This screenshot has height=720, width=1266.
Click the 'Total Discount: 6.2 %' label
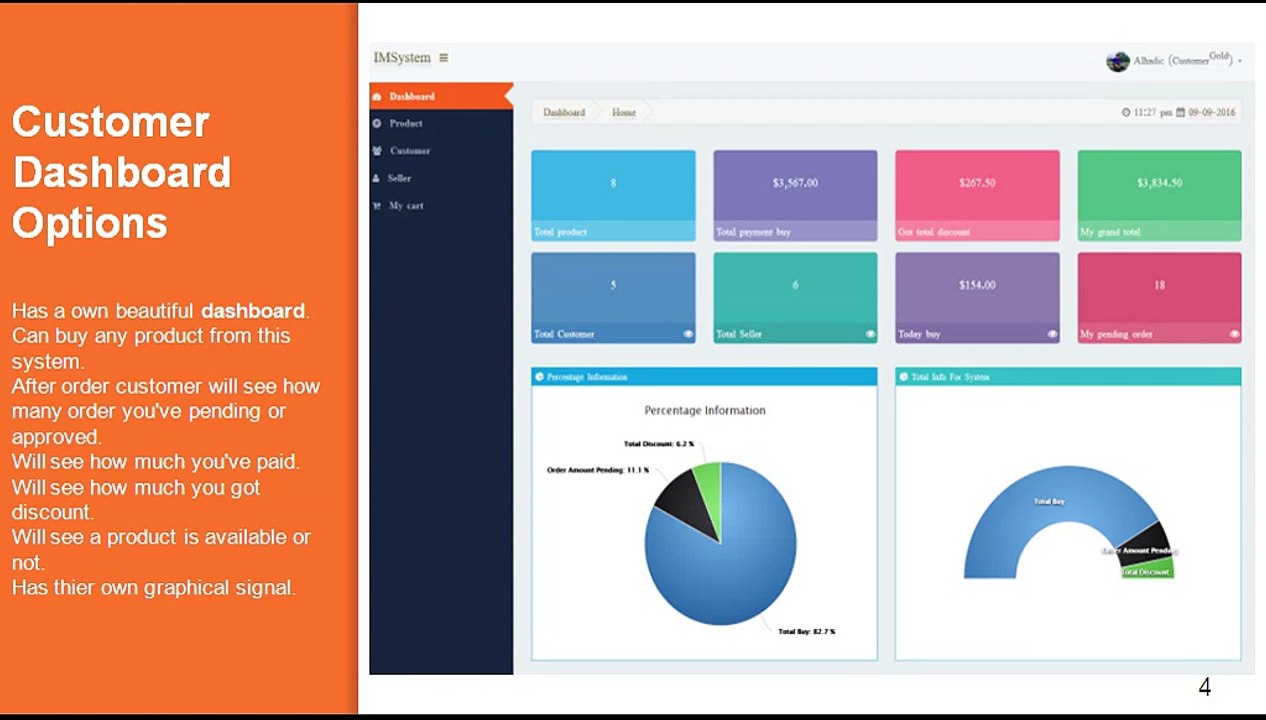658,444
